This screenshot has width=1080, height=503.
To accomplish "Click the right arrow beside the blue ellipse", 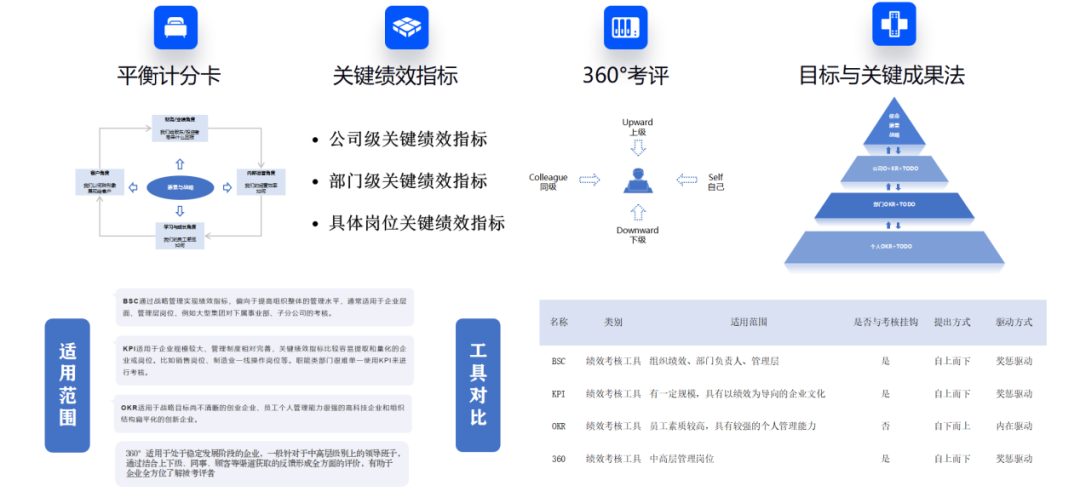I will point(227,187).
